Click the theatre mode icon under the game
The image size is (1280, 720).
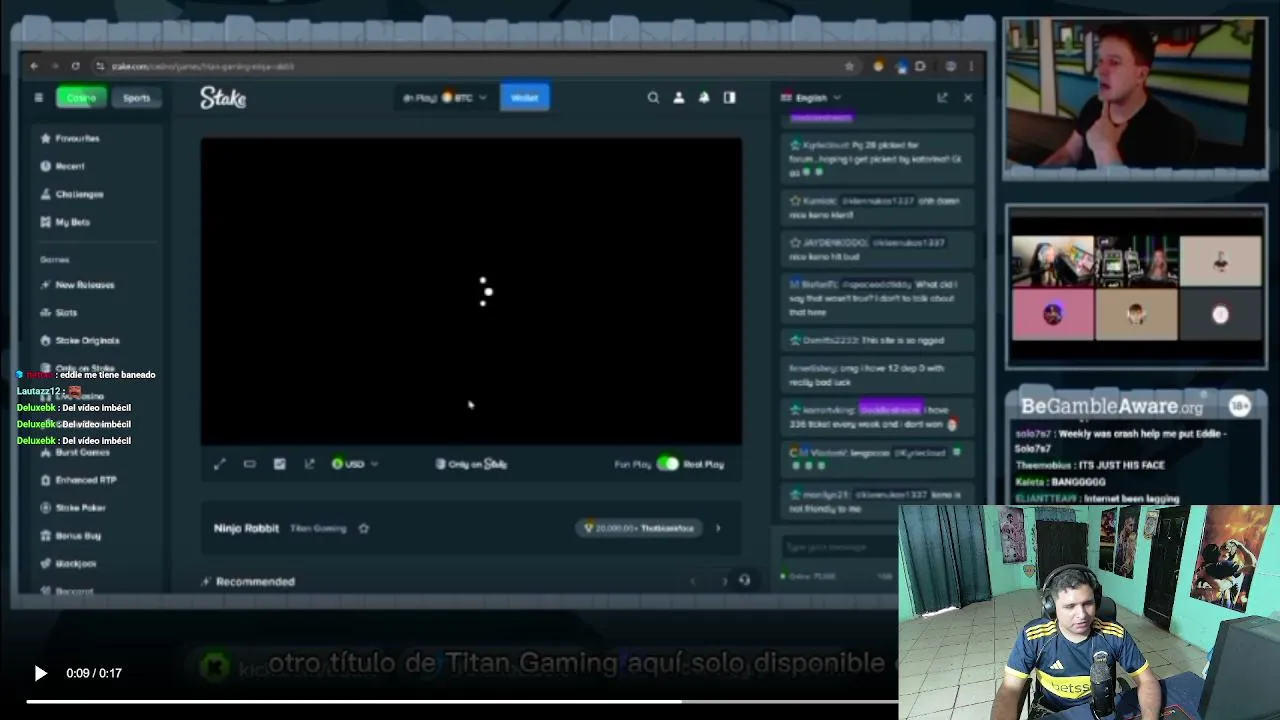(x=250, y=464)
